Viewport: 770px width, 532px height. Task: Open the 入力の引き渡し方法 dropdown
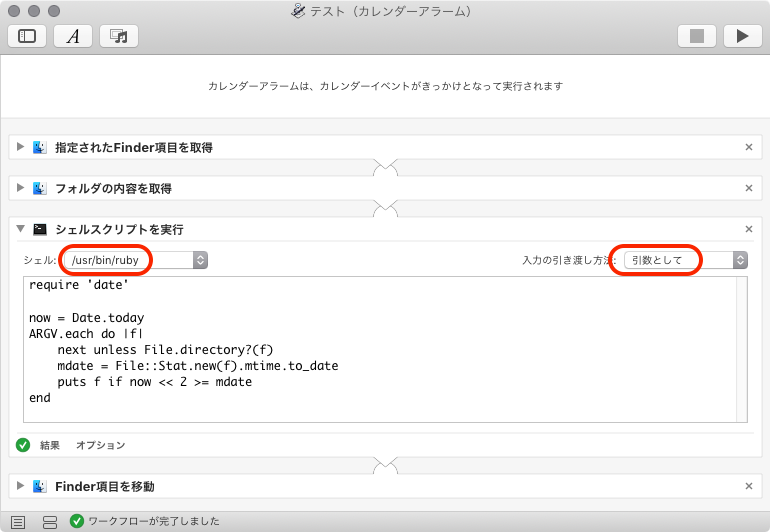pyautogui.click(x=686, y=260)
